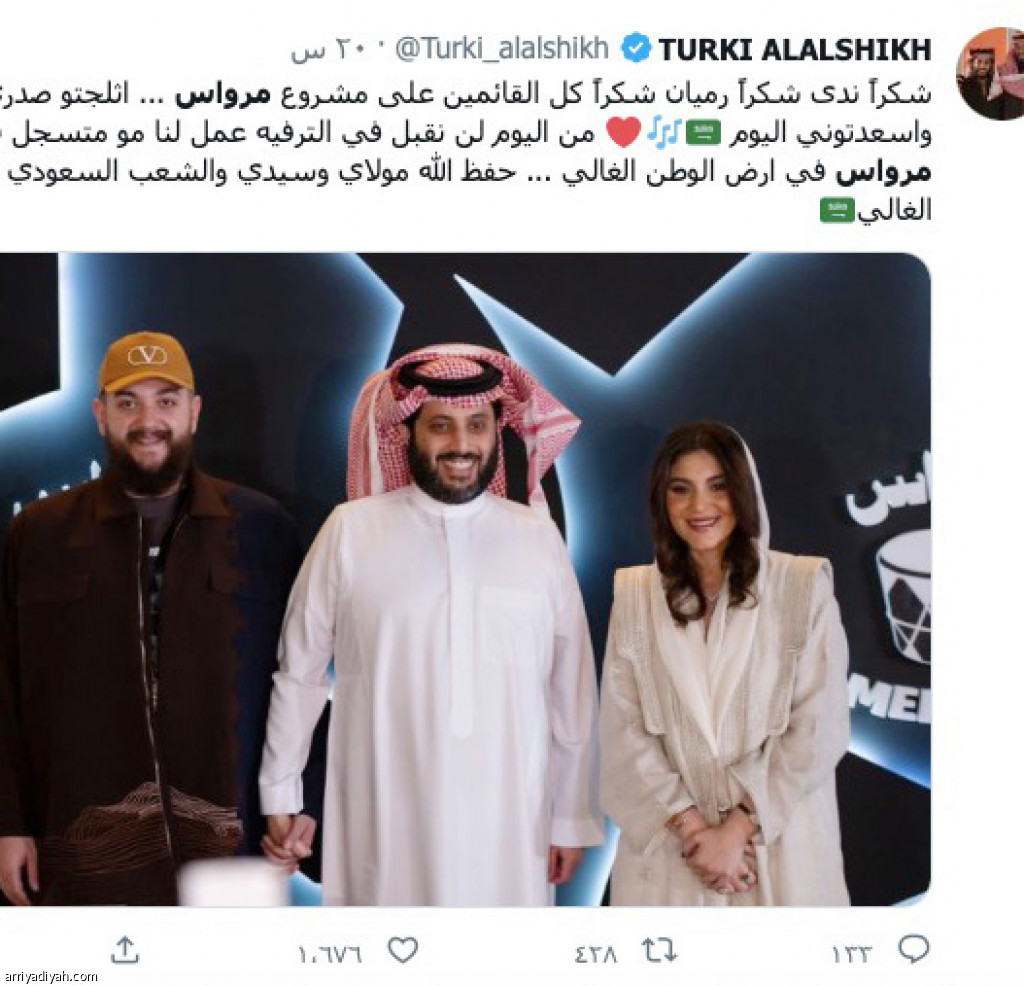Click the blue verified badge
Screen dimensions: 1024x986
click(635, 48)
